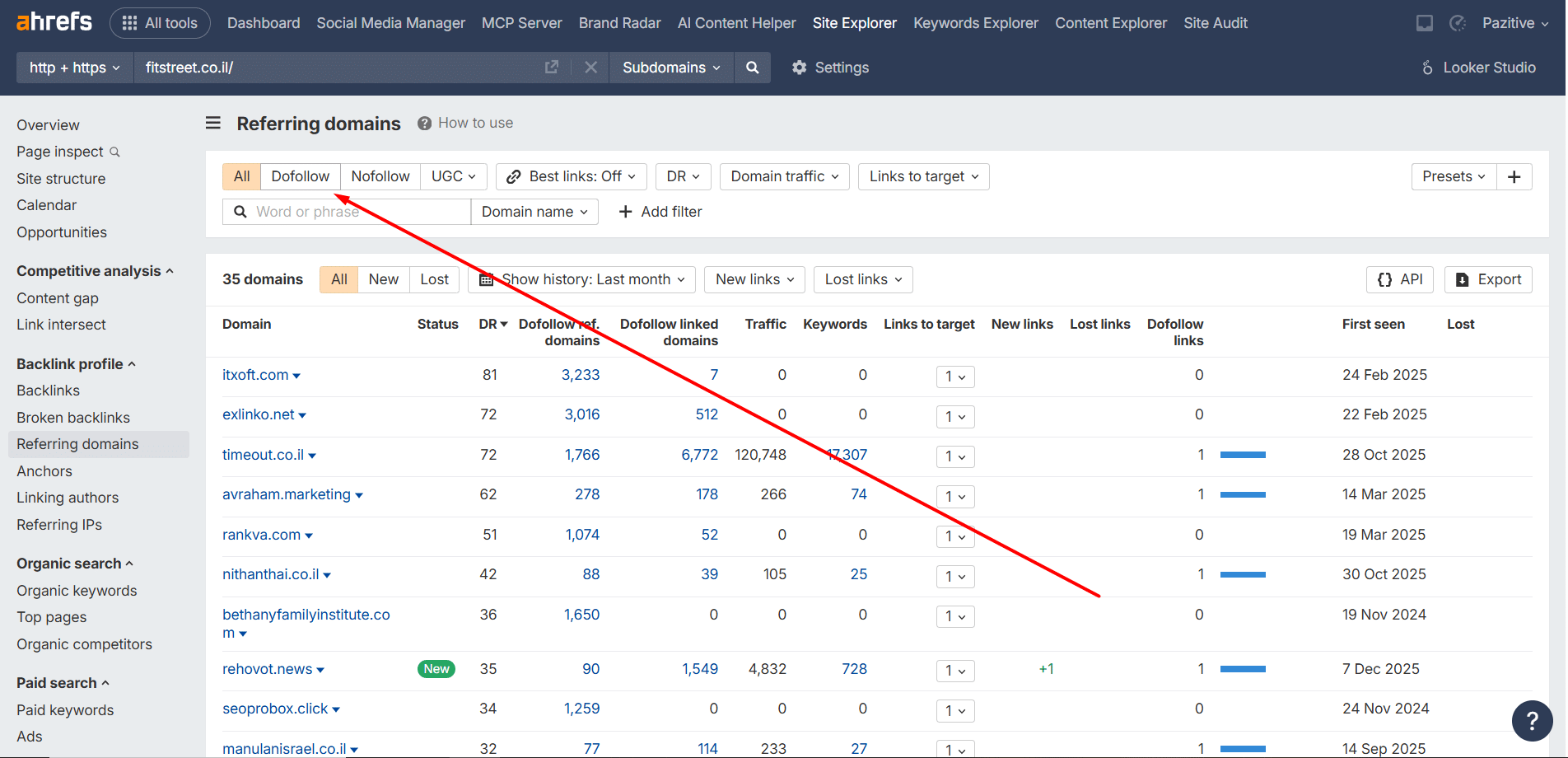Click the monitor icon in top bar

[1424, 23]
